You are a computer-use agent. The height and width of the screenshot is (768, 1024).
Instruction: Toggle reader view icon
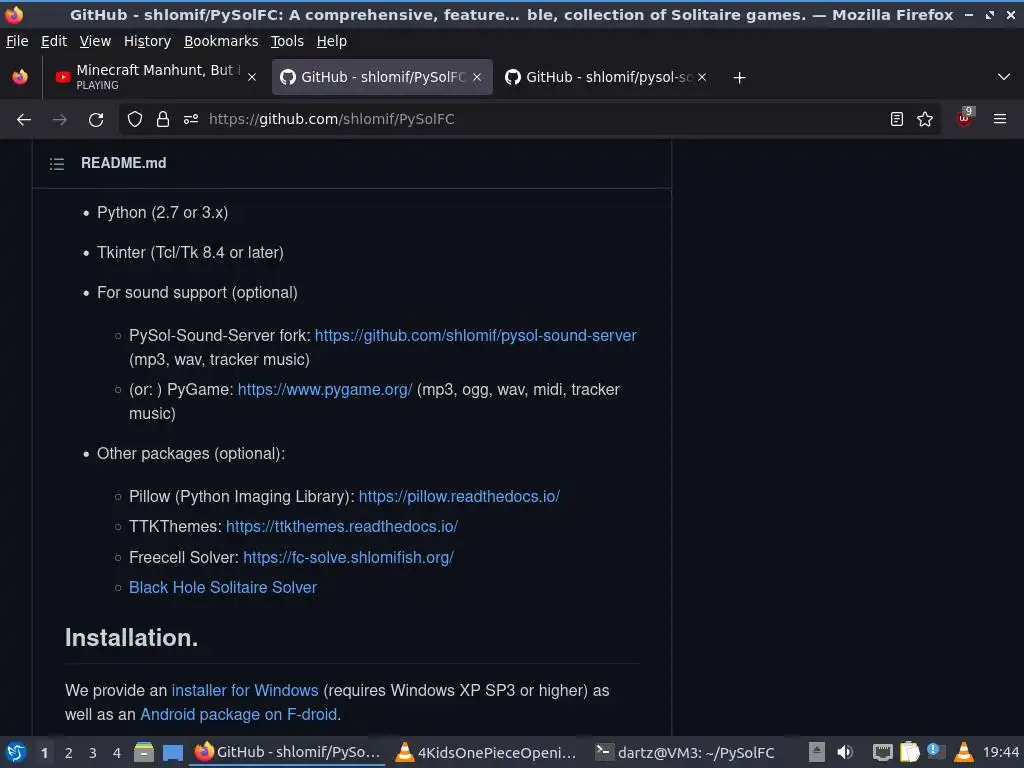[x=897, y=119]
